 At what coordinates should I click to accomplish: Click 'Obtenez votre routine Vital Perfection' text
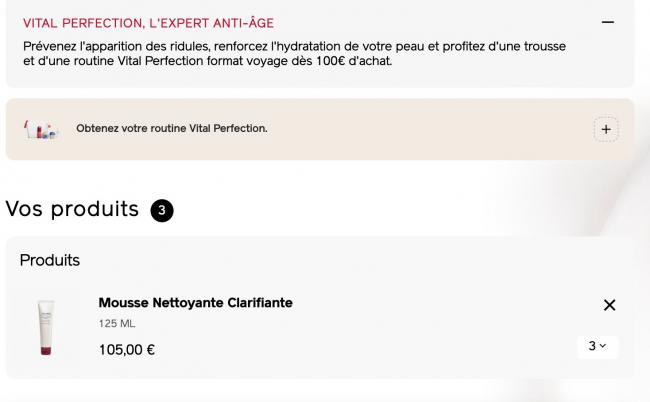coord(172,129)
